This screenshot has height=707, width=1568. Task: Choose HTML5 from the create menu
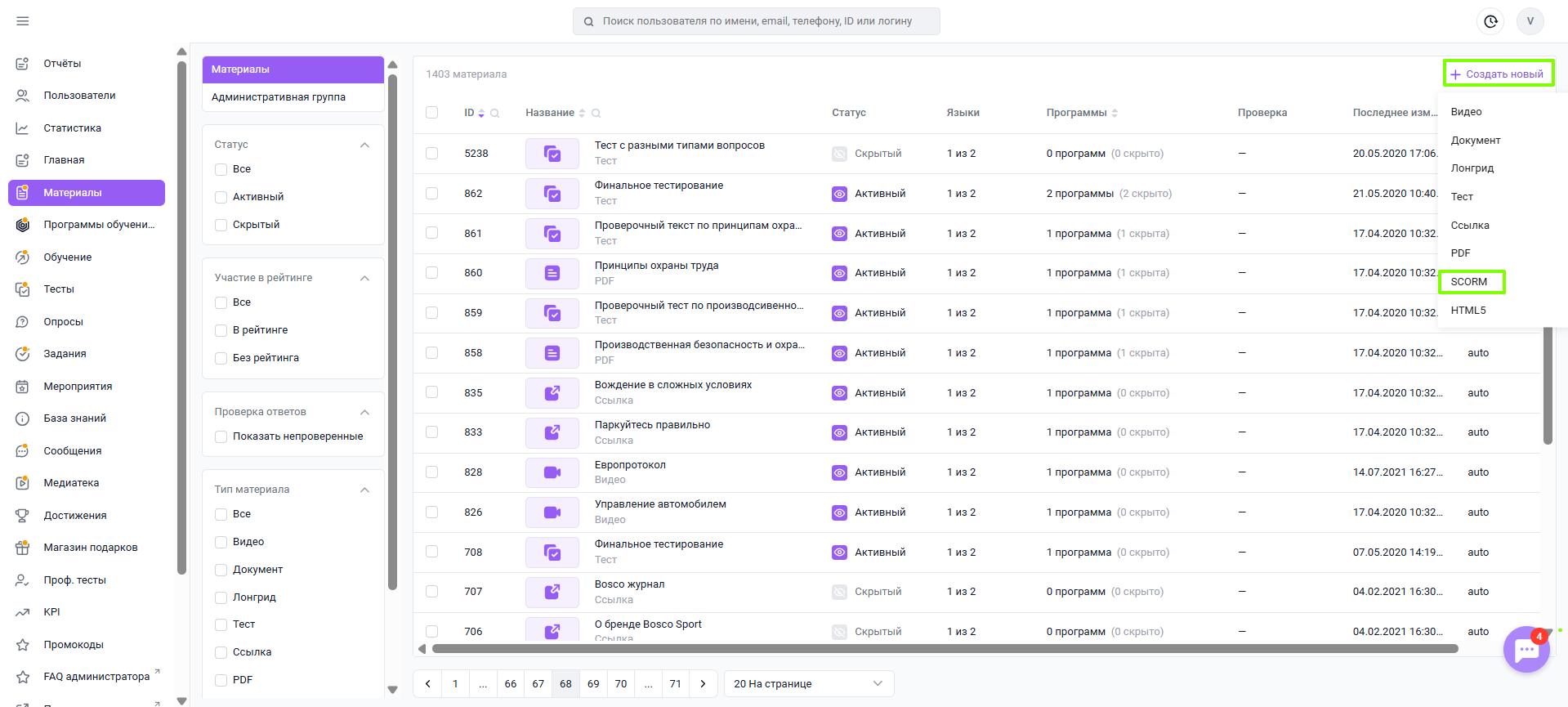pyautogui.click(x=1468, y=311)
